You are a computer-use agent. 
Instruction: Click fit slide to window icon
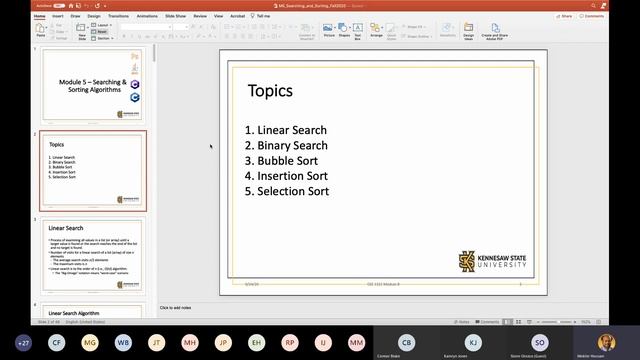tap(599, 322)
